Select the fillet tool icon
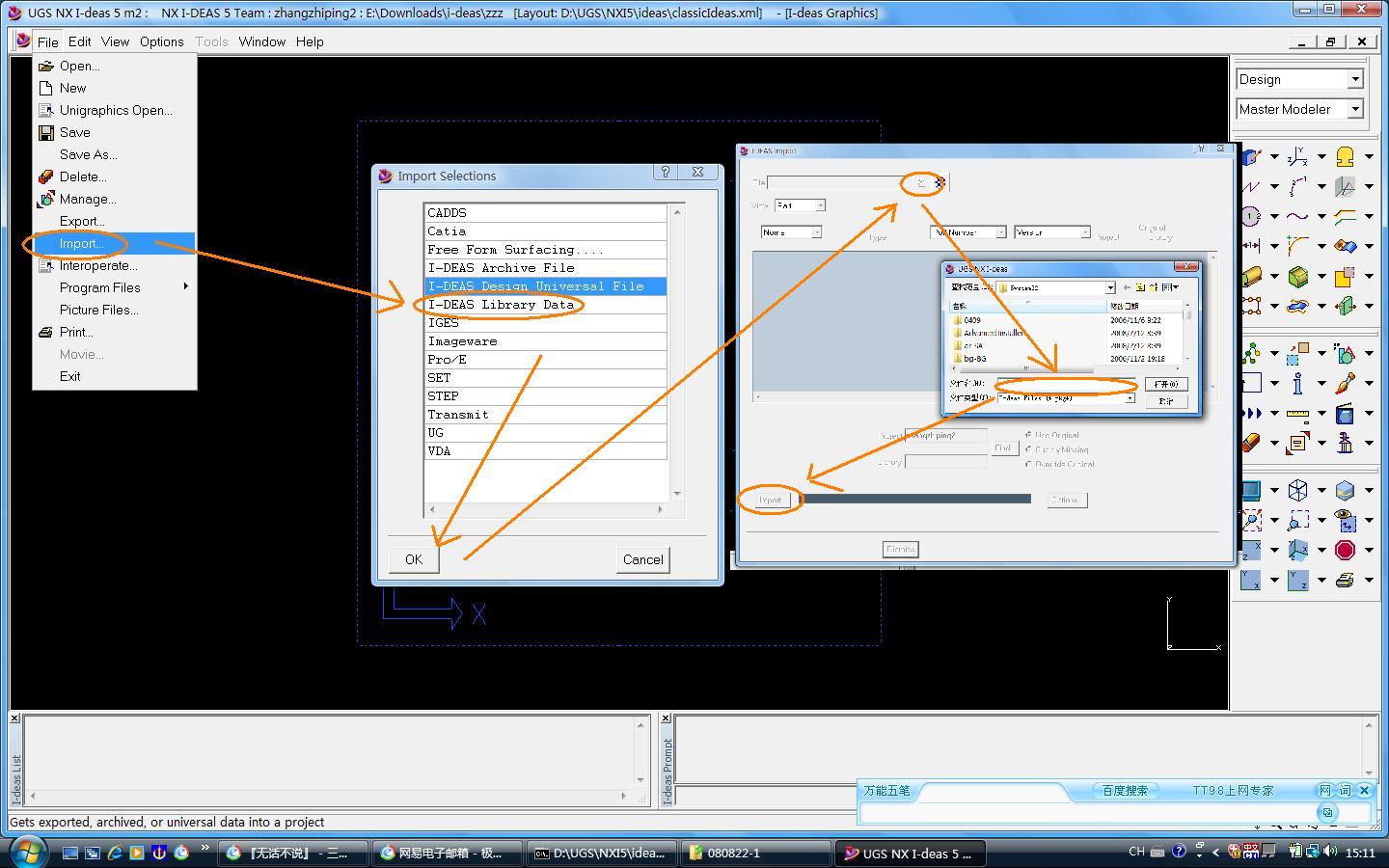Screen dimensions: 1389x868 point(1297,246)
